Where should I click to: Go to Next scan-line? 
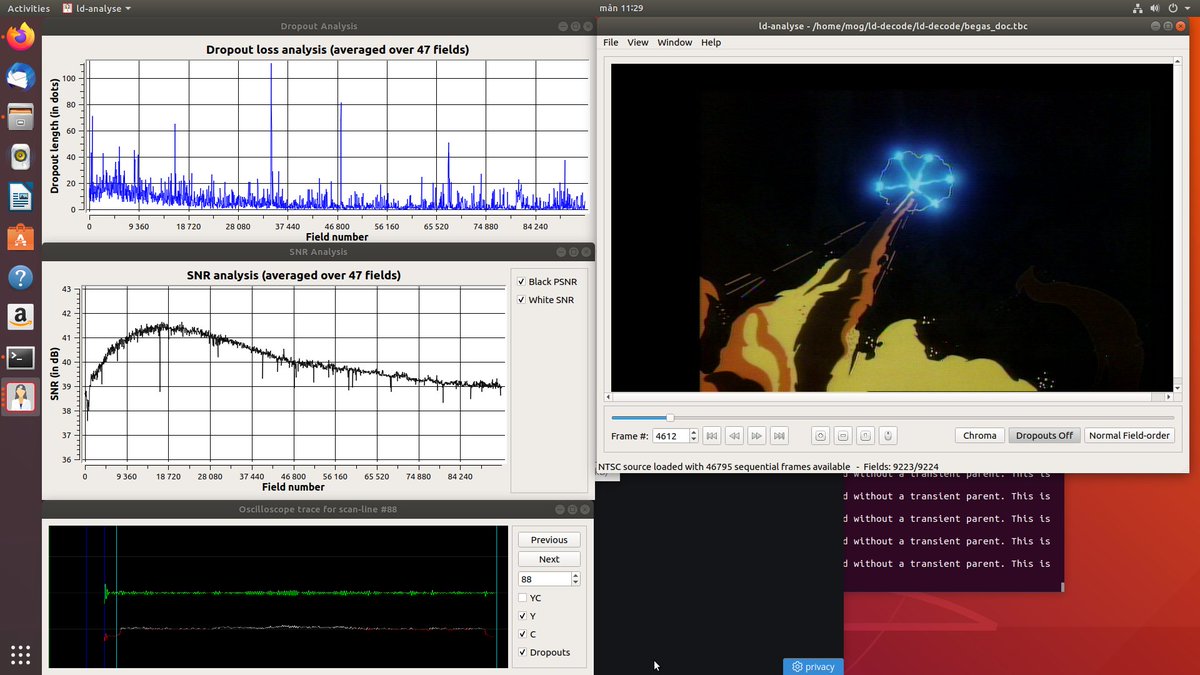549,559
